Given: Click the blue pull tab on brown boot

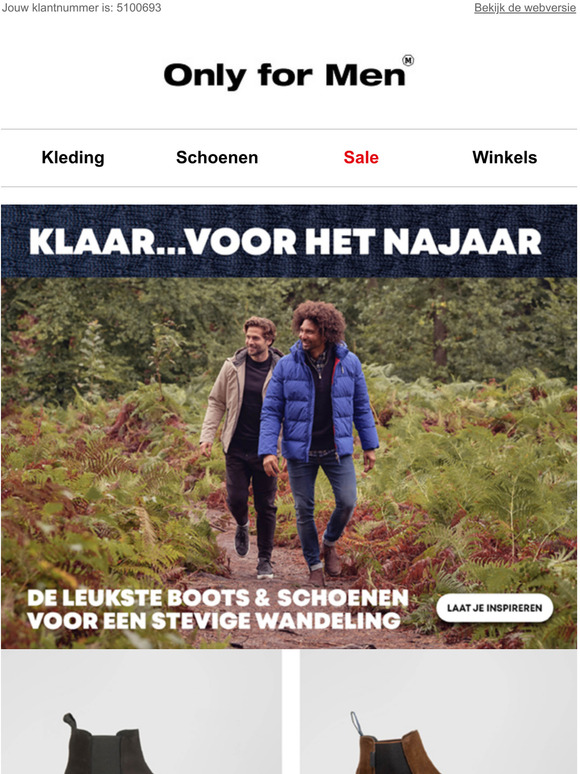Looking at the screenshot, I should pyautogui.click(x=356, y=724).
